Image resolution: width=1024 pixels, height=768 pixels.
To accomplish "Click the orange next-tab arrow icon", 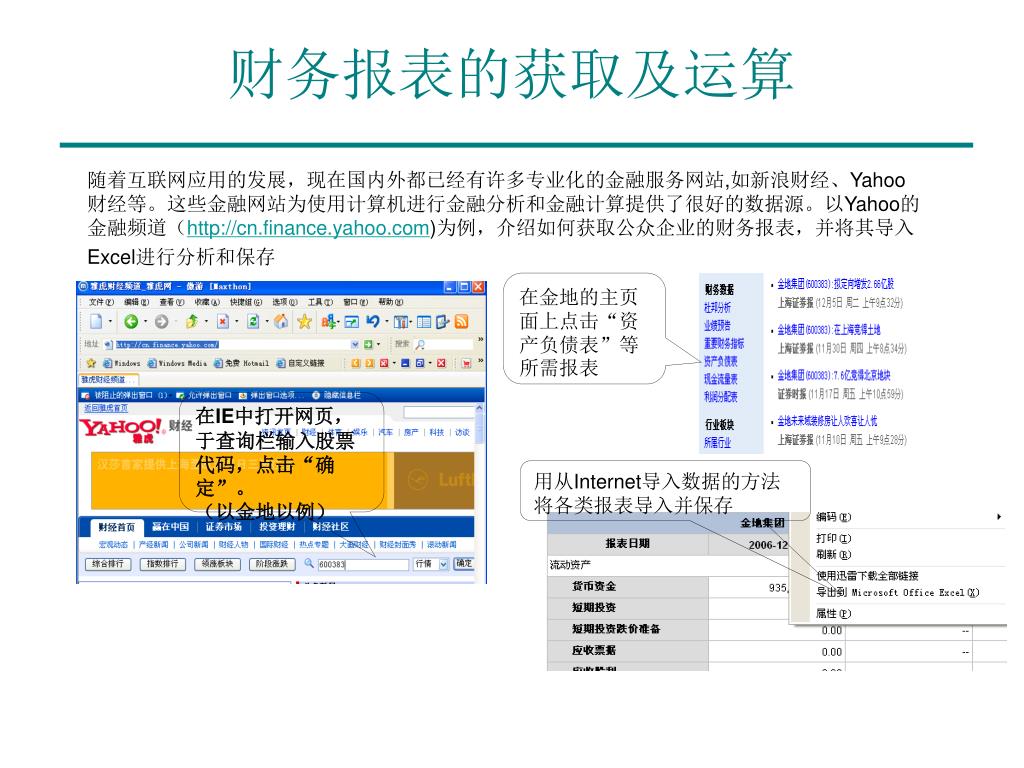I will point(370,363).
